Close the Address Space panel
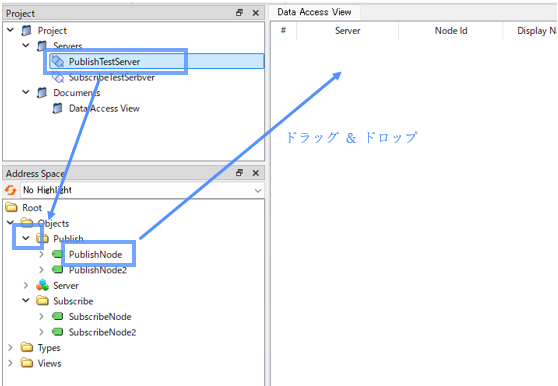Viewport: 558px width, 386px height. 256,173
